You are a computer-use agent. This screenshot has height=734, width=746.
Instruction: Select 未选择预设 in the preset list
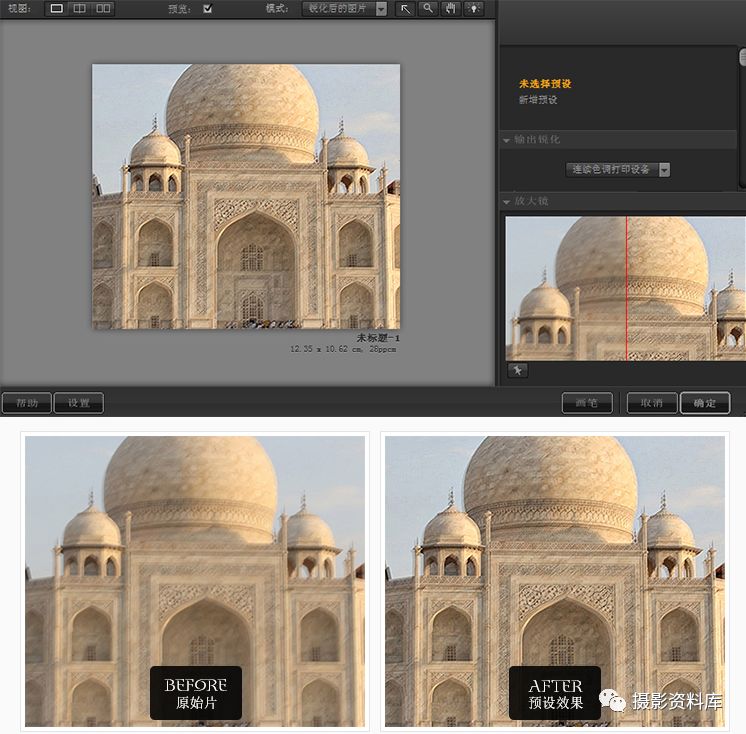(544, 84)
